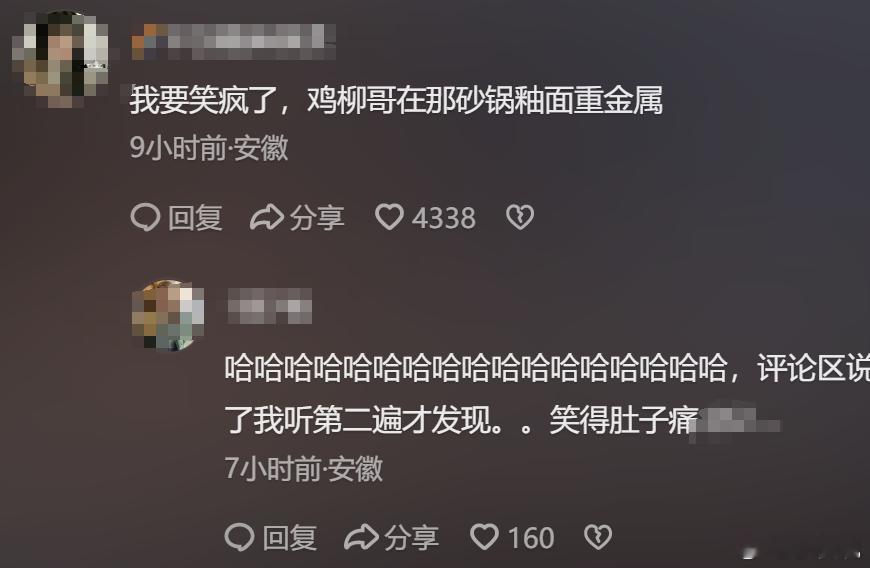Select the 160 like count
The height and width of the screenshot is (568, 870).
[531, 538]
